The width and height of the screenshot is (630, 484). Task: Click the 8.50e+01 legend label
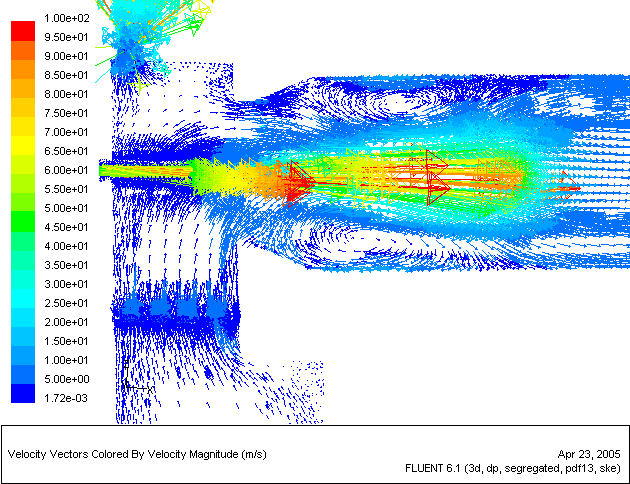click(x=66, y=76)
